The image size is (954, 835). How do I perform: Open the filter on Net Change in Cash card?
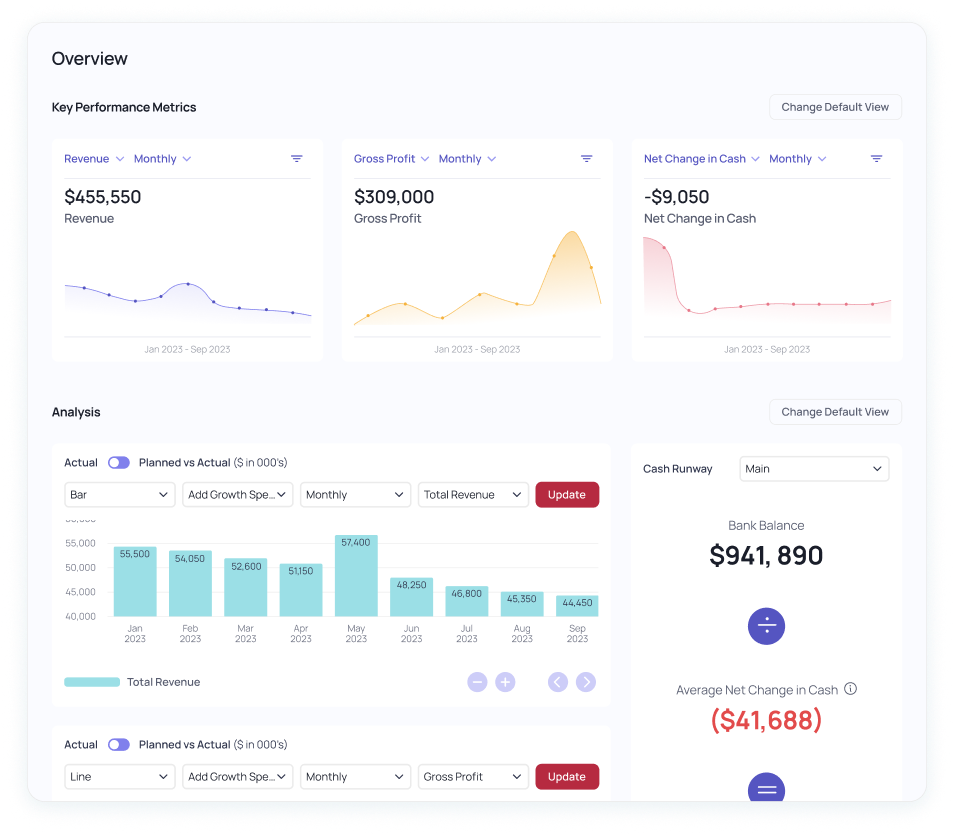(876, 158)
